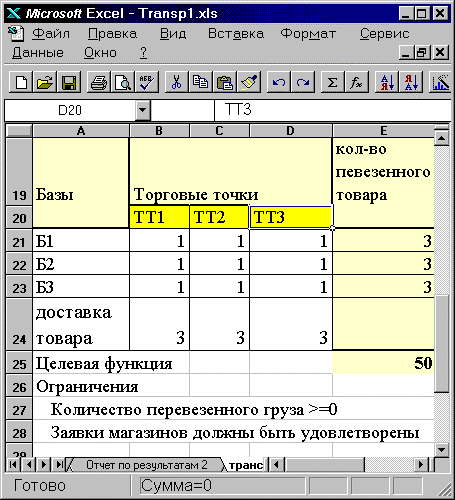This screenshot has width=455, height=500.
Task: Select the Format Painter brush icon
Action: click(x=248, y=82)
